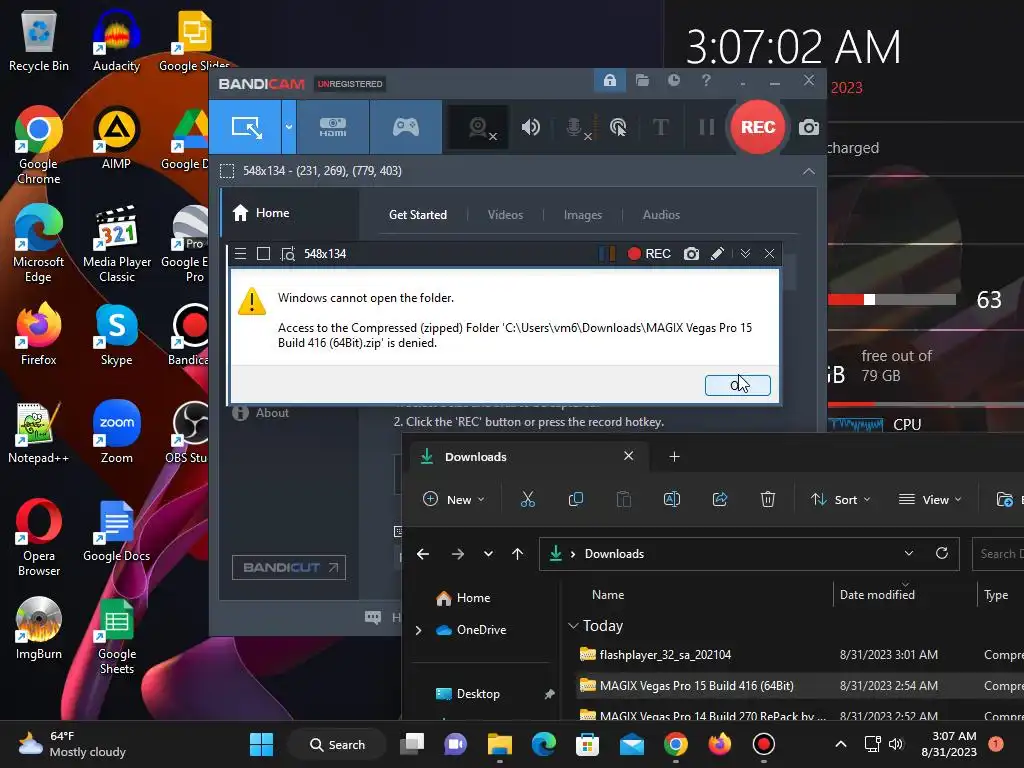1024x768 pixels.
Task: Sort by Date modified column header
Action: pyautogui.click(x=877, y=595)
